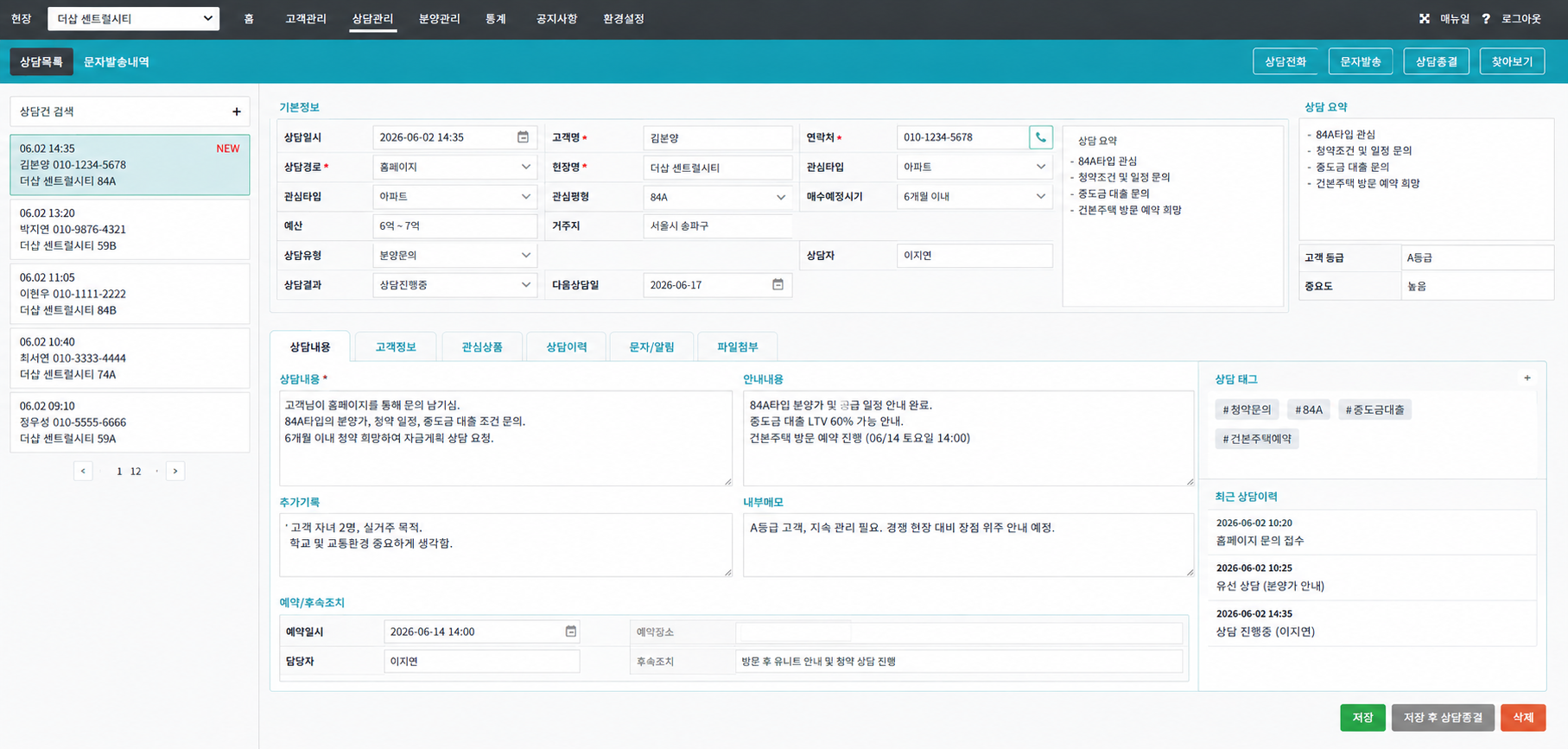Expand the 상담결과 dropdown
Screen dimensions: 1568x749
pos(454,284)
